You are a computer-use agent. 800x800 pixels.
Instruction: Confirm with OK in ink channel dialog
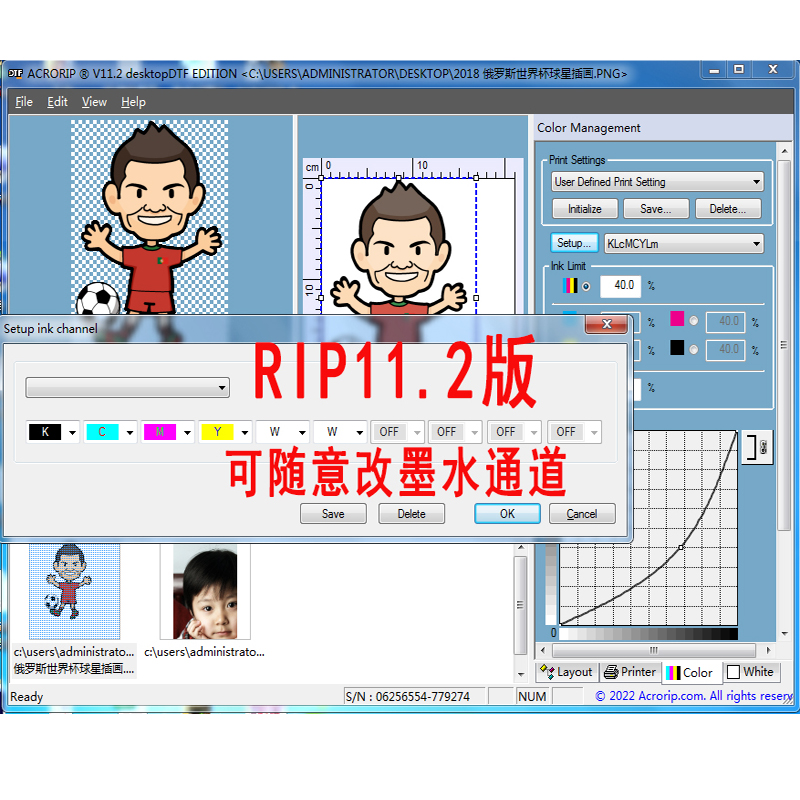(507, 514)
